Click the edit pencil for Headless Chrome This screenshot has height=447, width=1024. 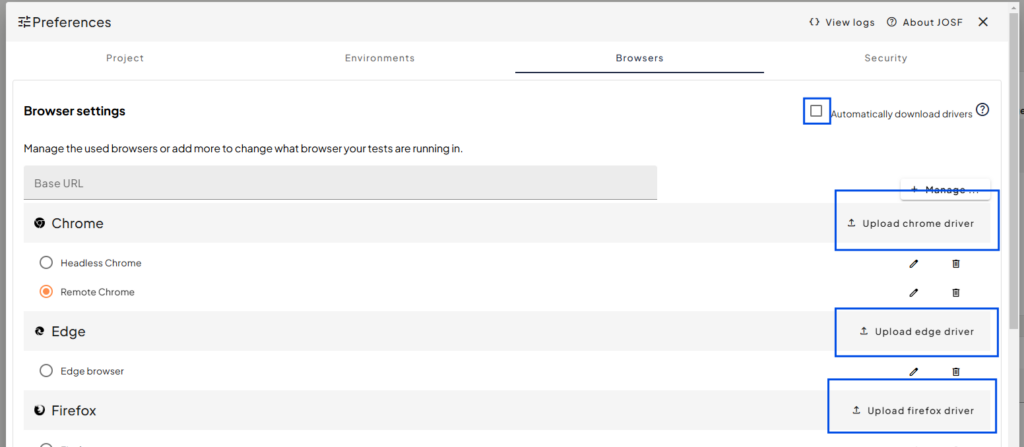click(x=913, y=263)
